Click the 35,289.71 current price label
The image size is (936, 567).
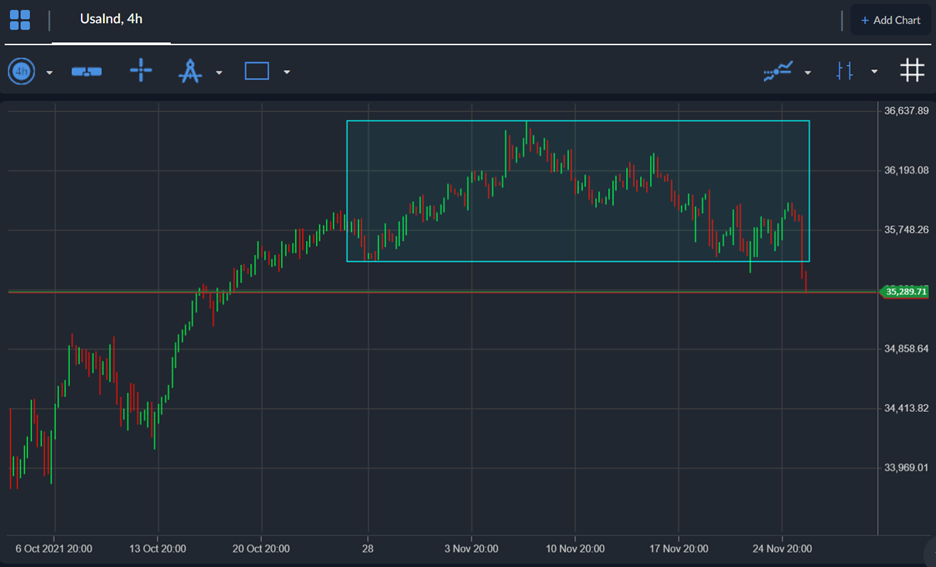click(905, 292)
